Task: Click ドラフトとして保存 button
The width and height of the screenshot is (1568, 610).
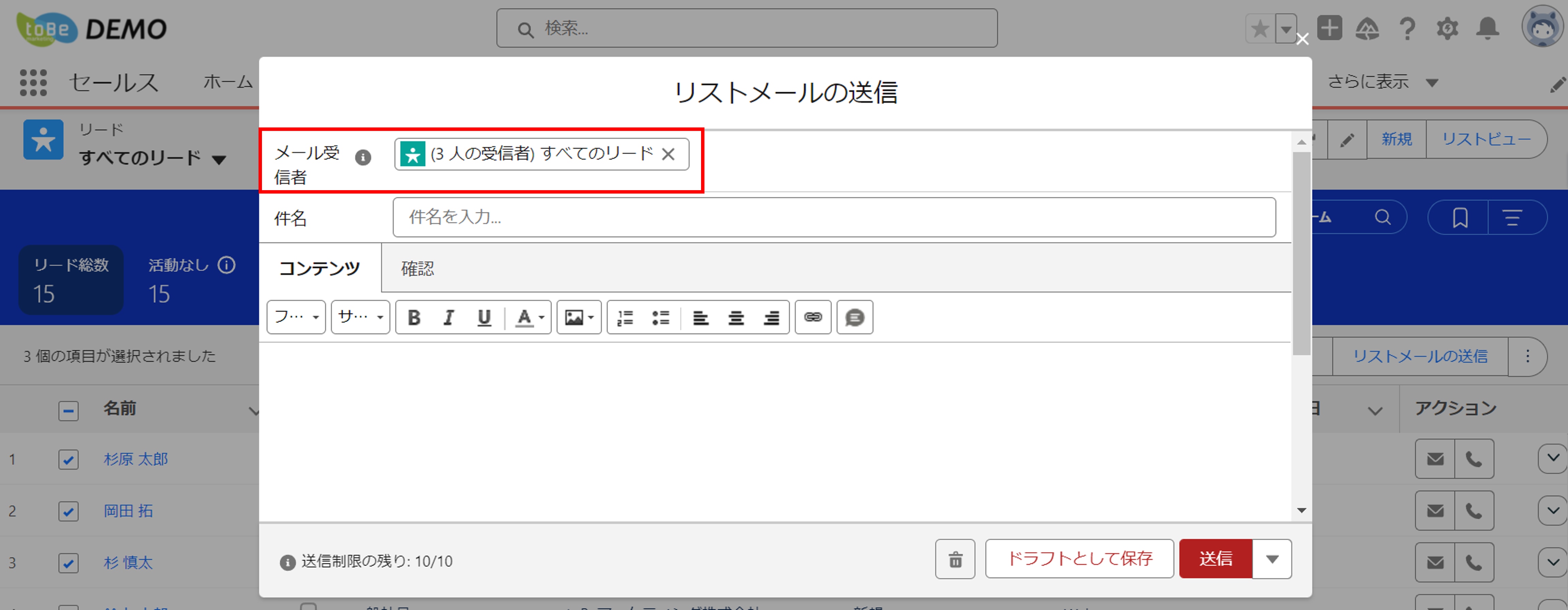Action: 1079,559
